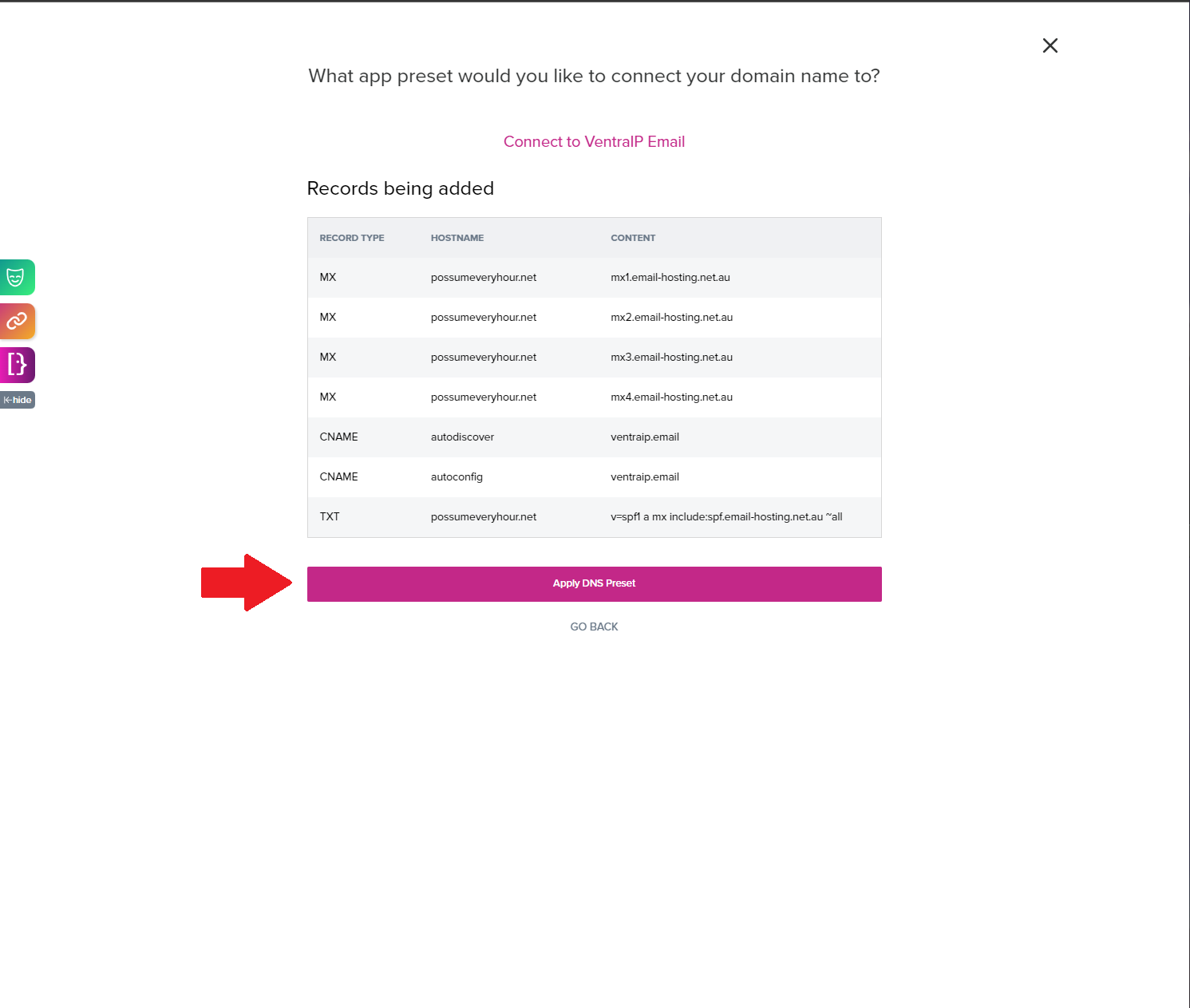
Task: Select the mx2.email-hosting.net.au MX record row
Action: pyautogui.click(x=594, y=317)
